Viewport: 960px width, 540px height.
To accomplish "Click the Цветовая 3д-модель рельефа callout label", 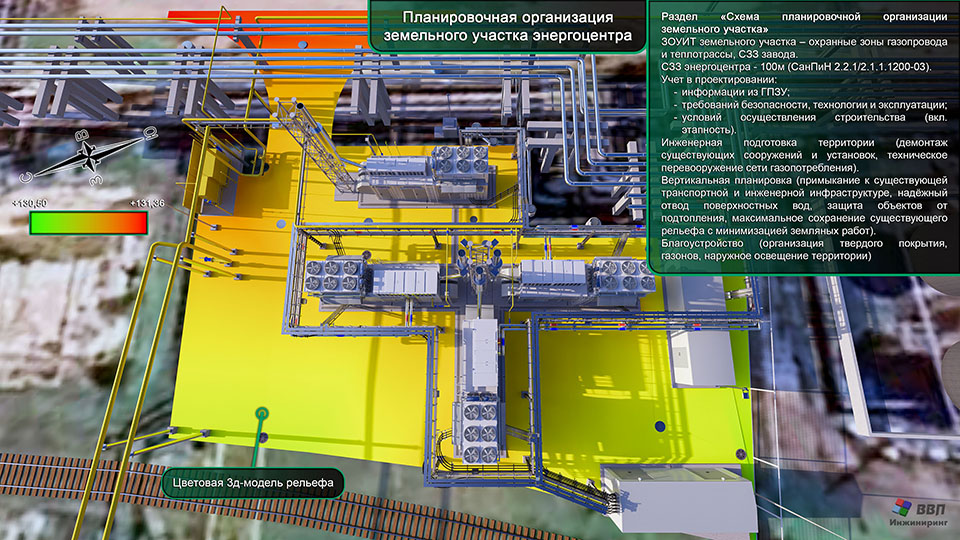I will [253, 482].
